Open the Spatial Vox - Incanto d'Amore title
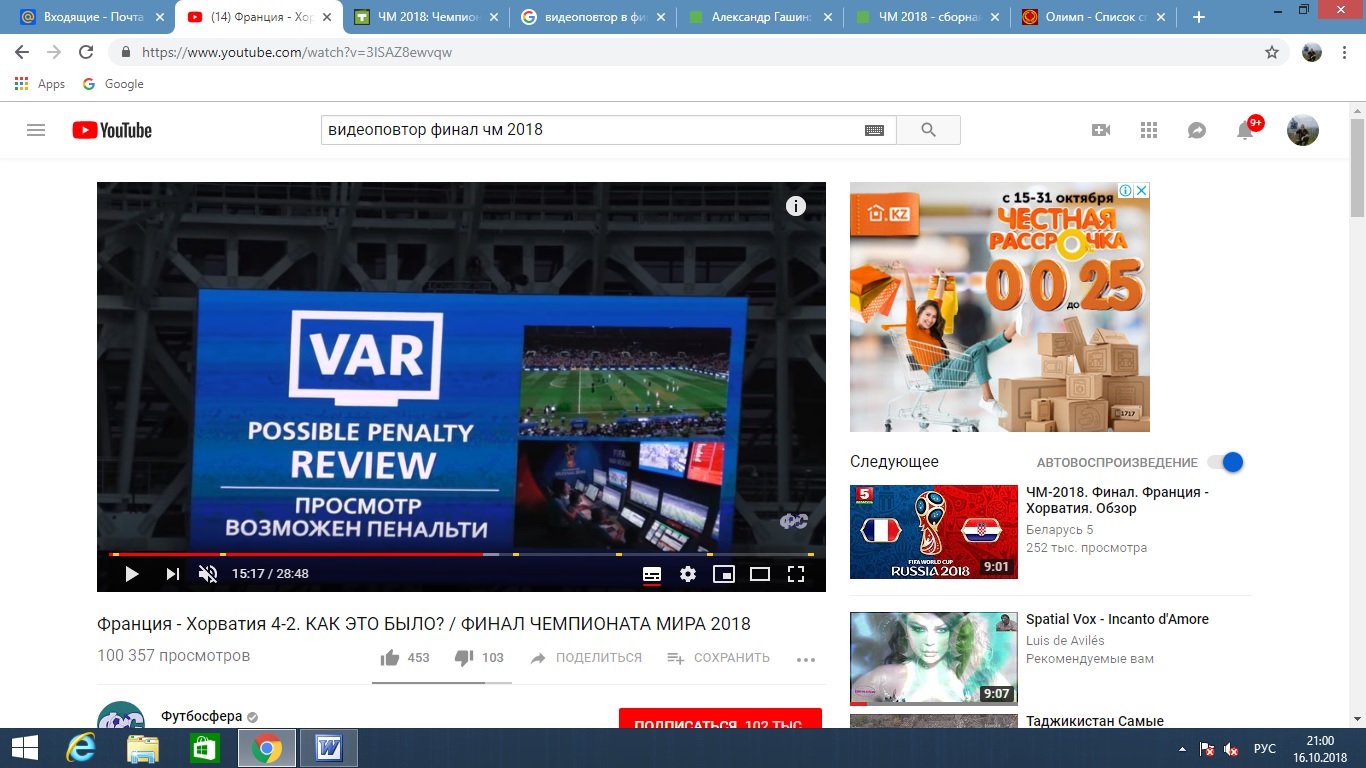 1117,619
